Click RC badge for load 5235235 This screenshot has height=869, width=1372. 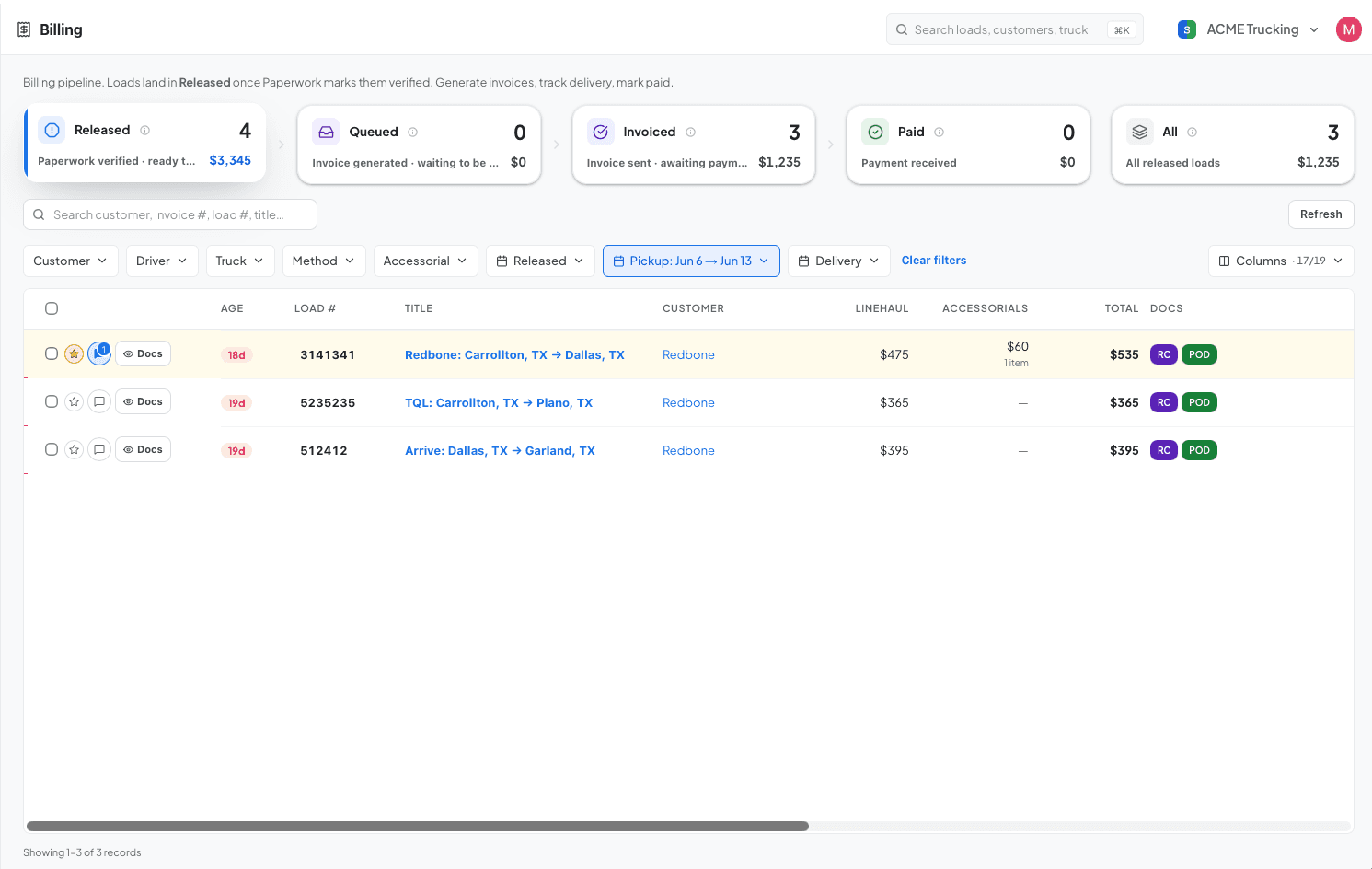(x=1163, y=402)
